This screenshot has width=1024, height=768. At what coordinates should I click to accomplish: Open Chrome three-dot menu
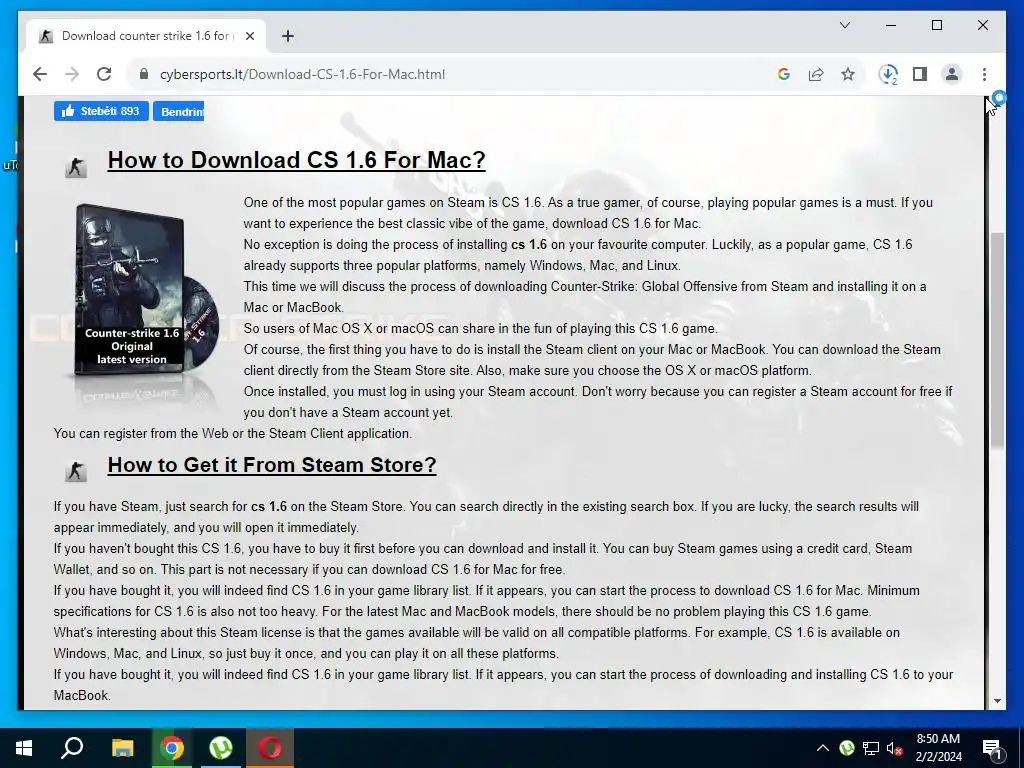point(984,74)
